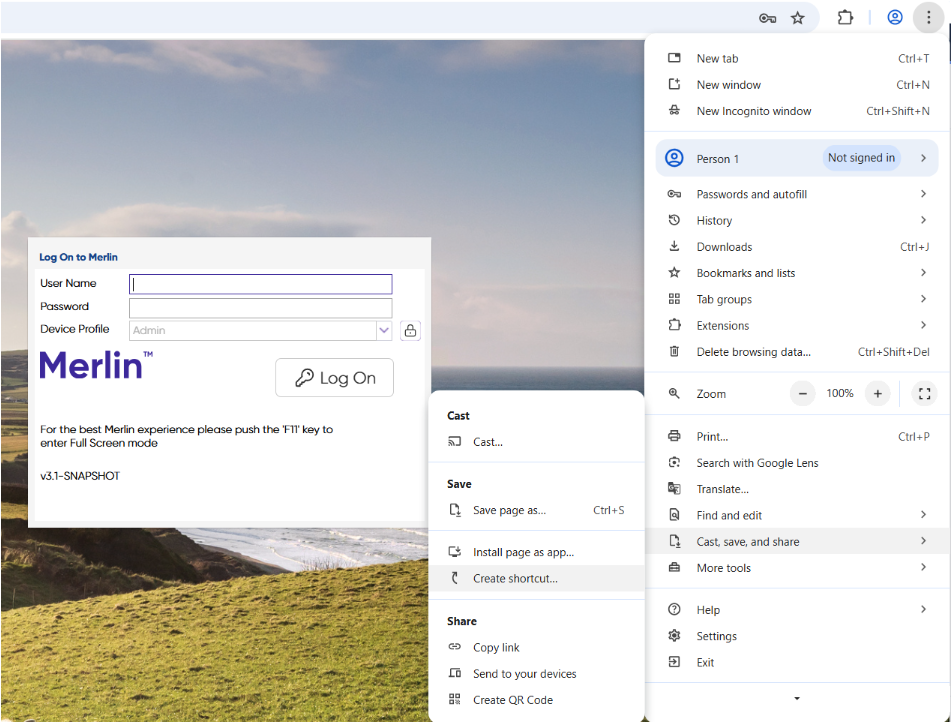Select Cast... in the submenu
The height and width of the screenshot is (723, 951).
pyautogui.click(x=536, y=442)
